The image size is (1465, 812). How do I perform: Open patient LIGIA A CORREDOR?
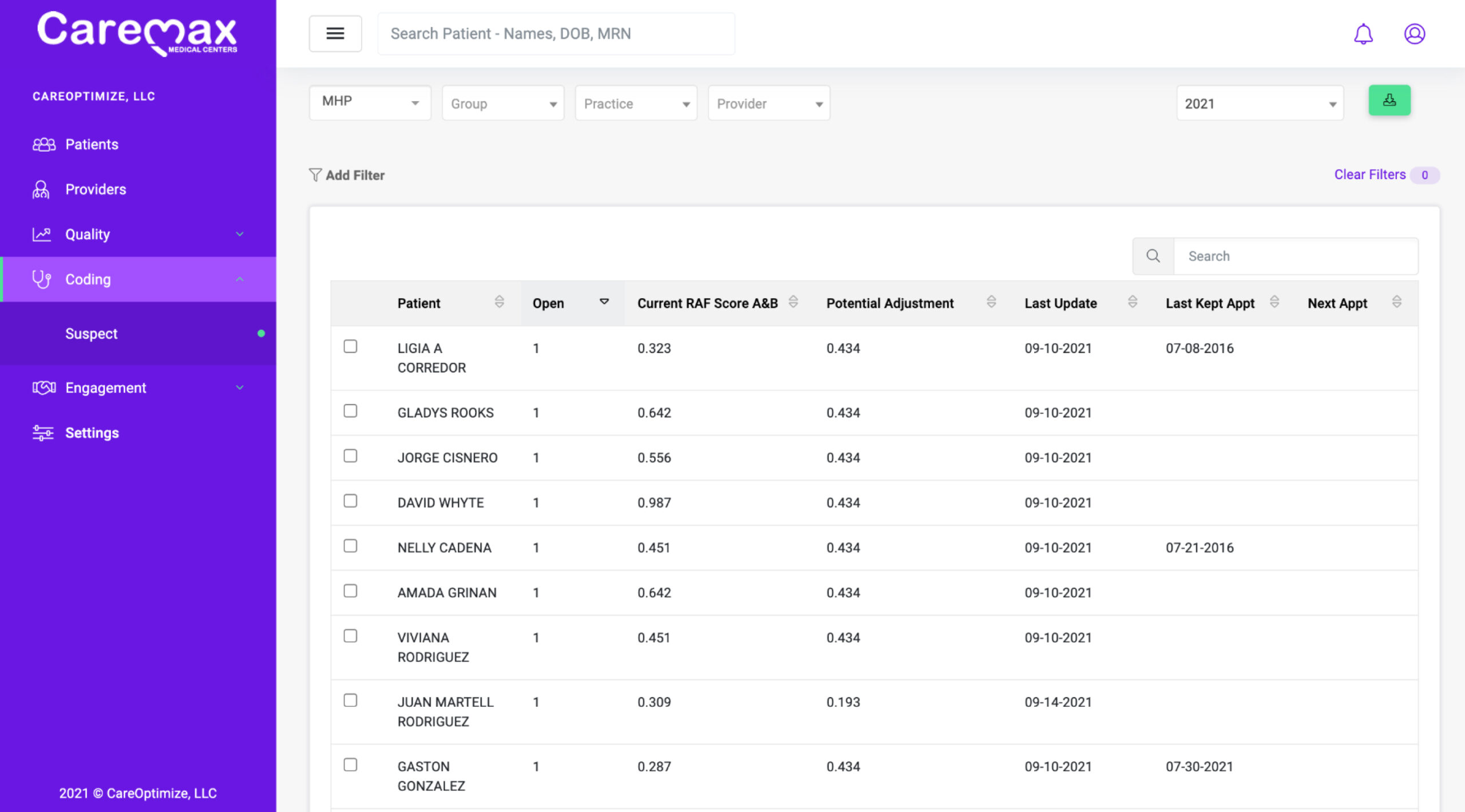[431, 358]
